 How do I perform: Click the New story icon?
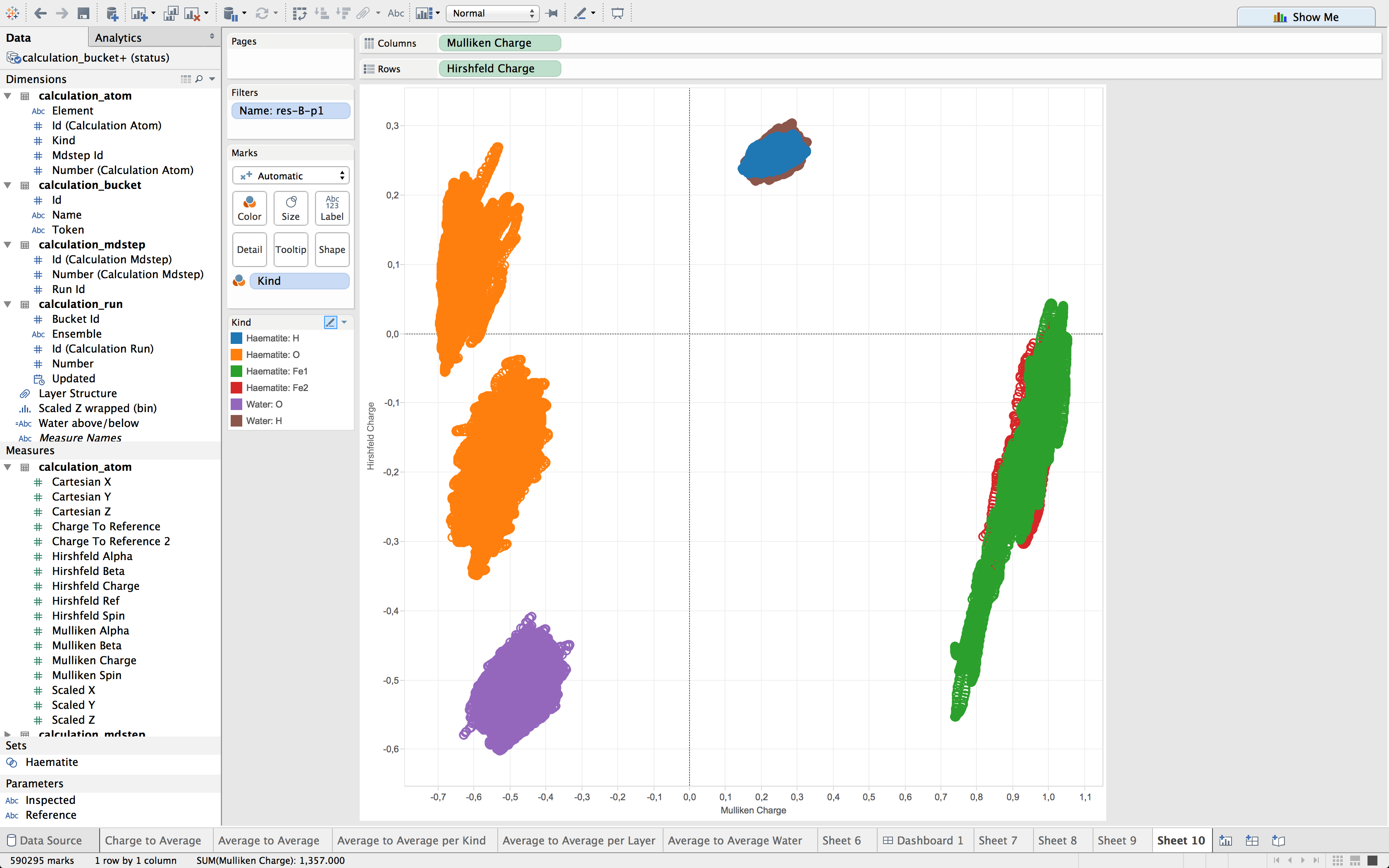1278,840
